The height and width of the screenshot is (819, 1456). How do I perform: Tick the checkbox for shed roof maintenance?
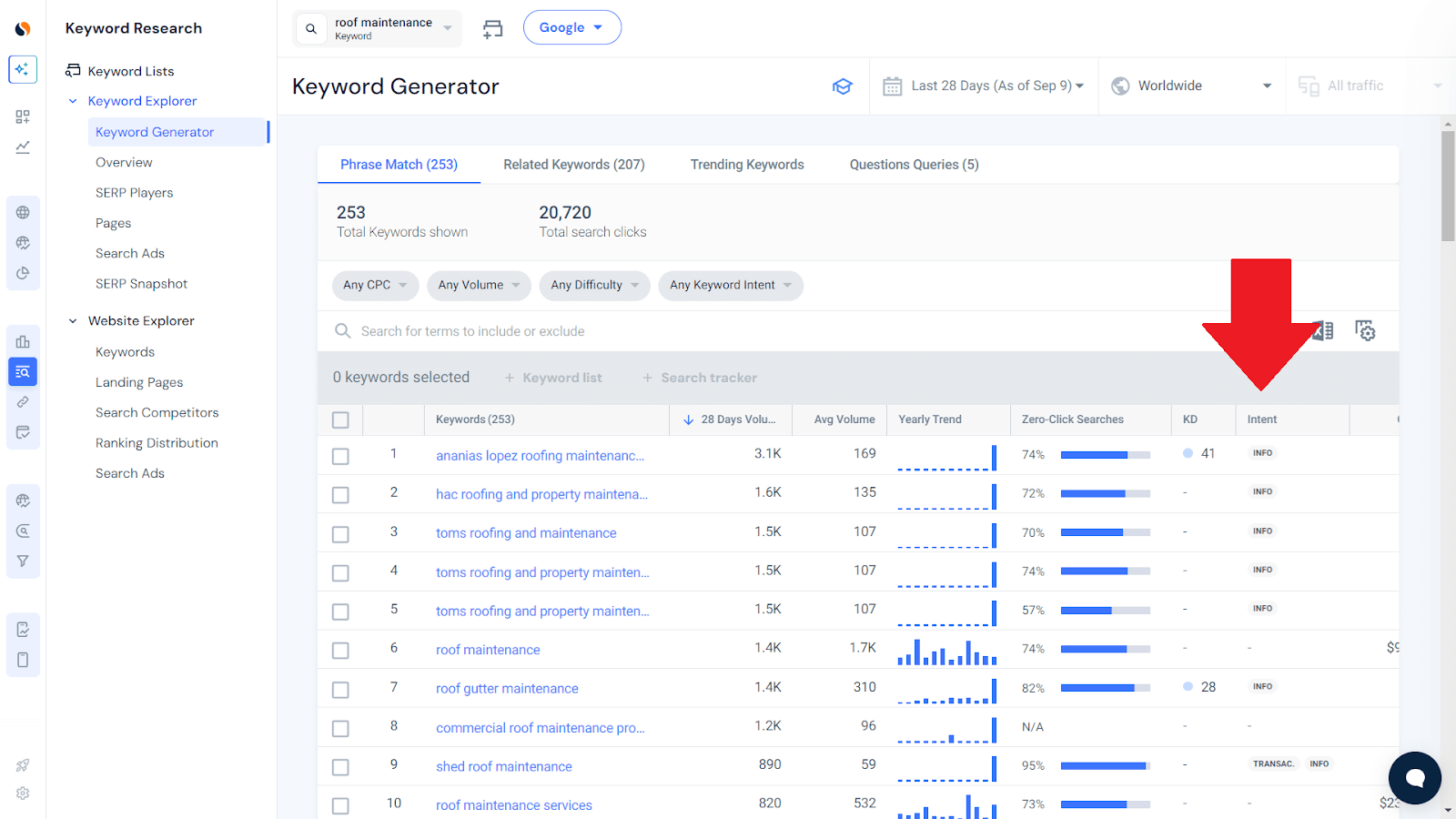pyautogui.click(x=340, y=766)
